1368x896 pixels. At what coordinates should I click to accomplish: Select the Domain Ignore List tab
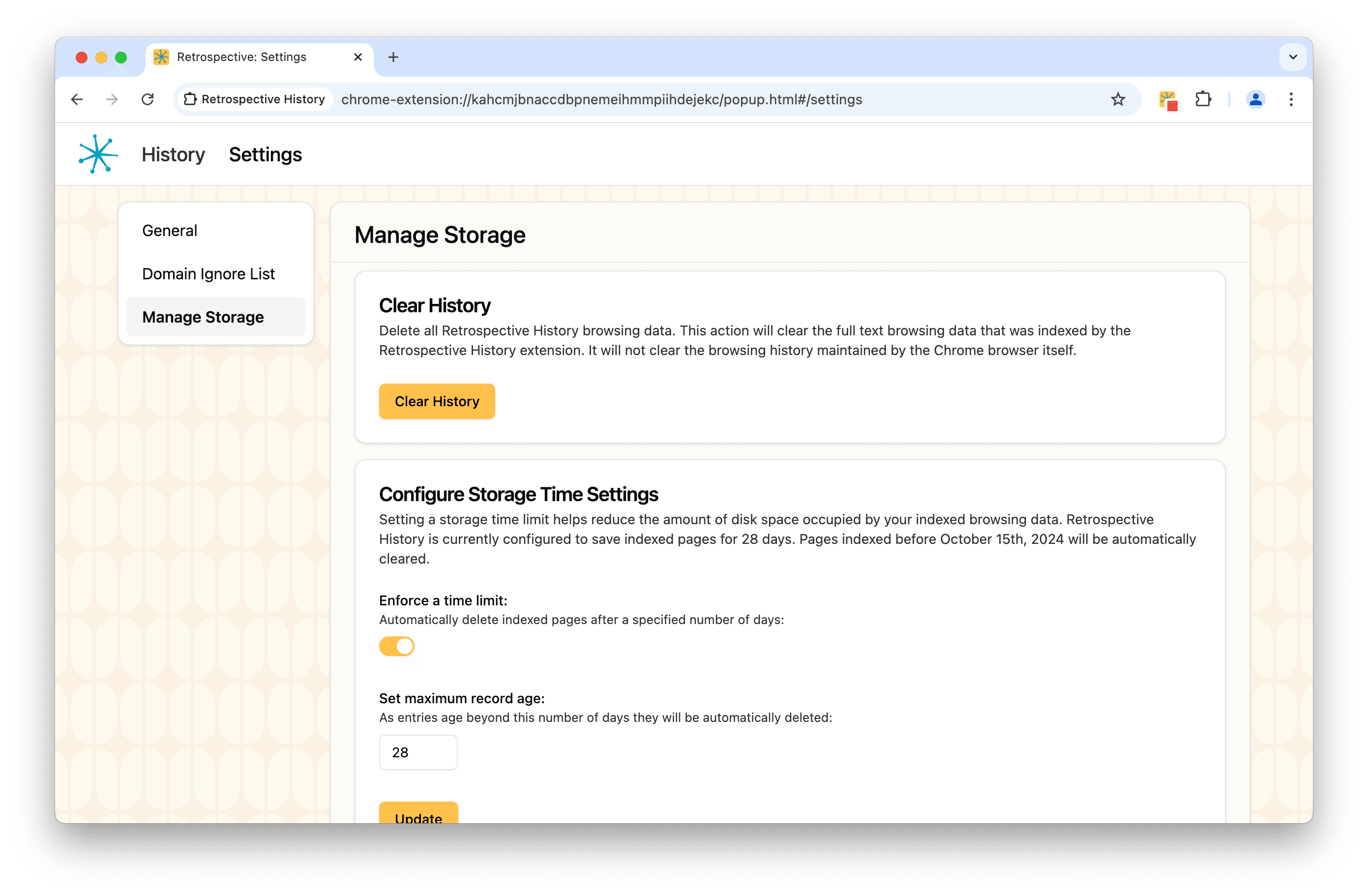208,272
